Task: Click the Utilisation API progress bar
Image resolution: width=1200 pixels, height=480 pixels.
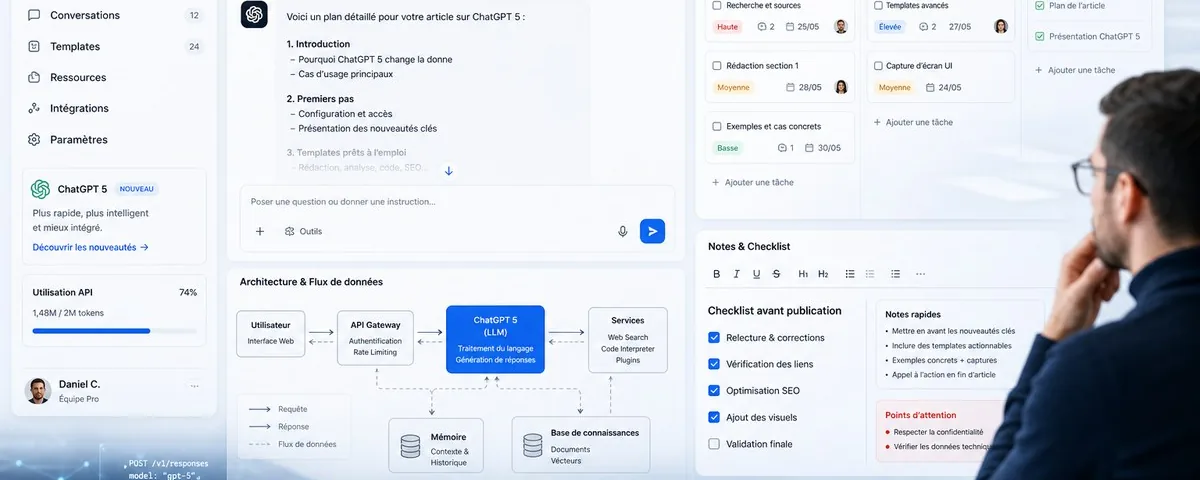Action: point(114,331)
